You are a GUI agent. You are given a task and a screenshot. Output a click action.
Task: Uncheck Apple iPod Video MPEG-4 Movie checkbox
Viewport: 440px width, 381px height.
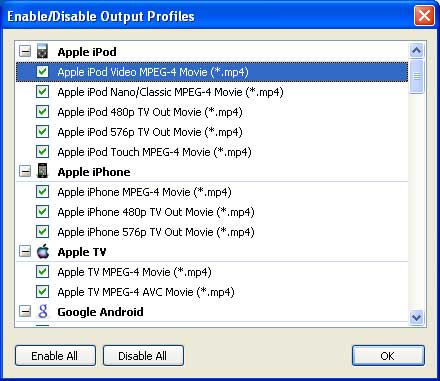(42, 72)
